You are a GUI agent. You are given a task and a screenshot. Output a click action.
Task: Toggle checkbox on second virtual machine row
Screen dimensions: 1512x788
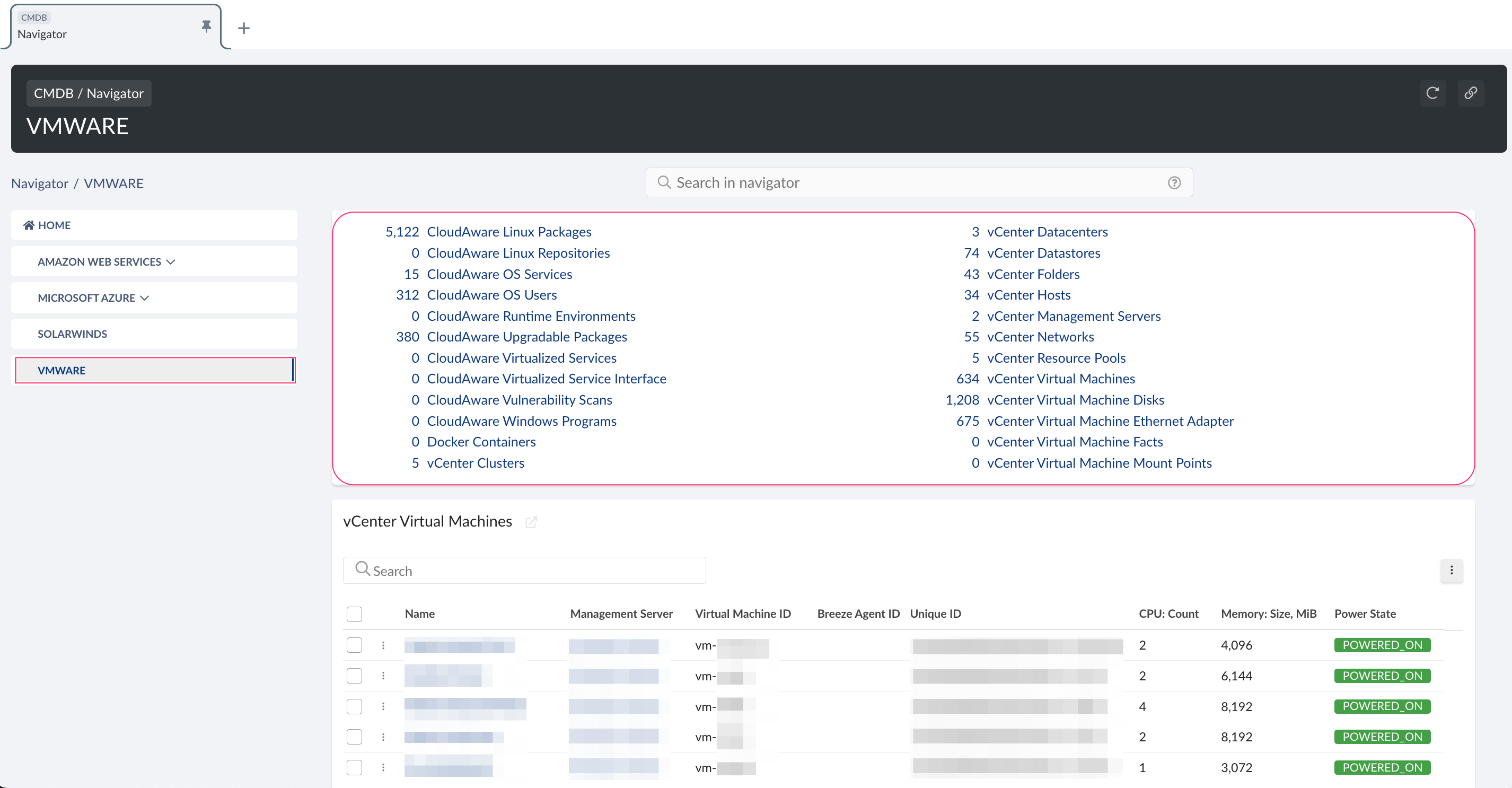(x=356, y=676)
